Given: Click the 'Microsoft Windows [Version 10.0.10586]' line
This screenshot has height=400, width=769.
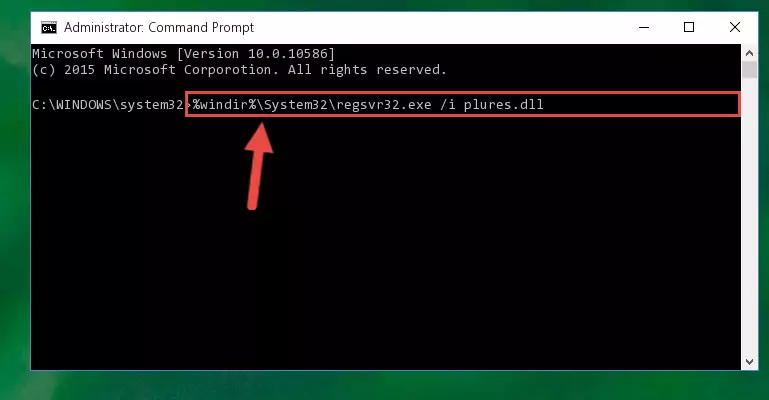Looking at the screenshot, I should pos(183,53).
